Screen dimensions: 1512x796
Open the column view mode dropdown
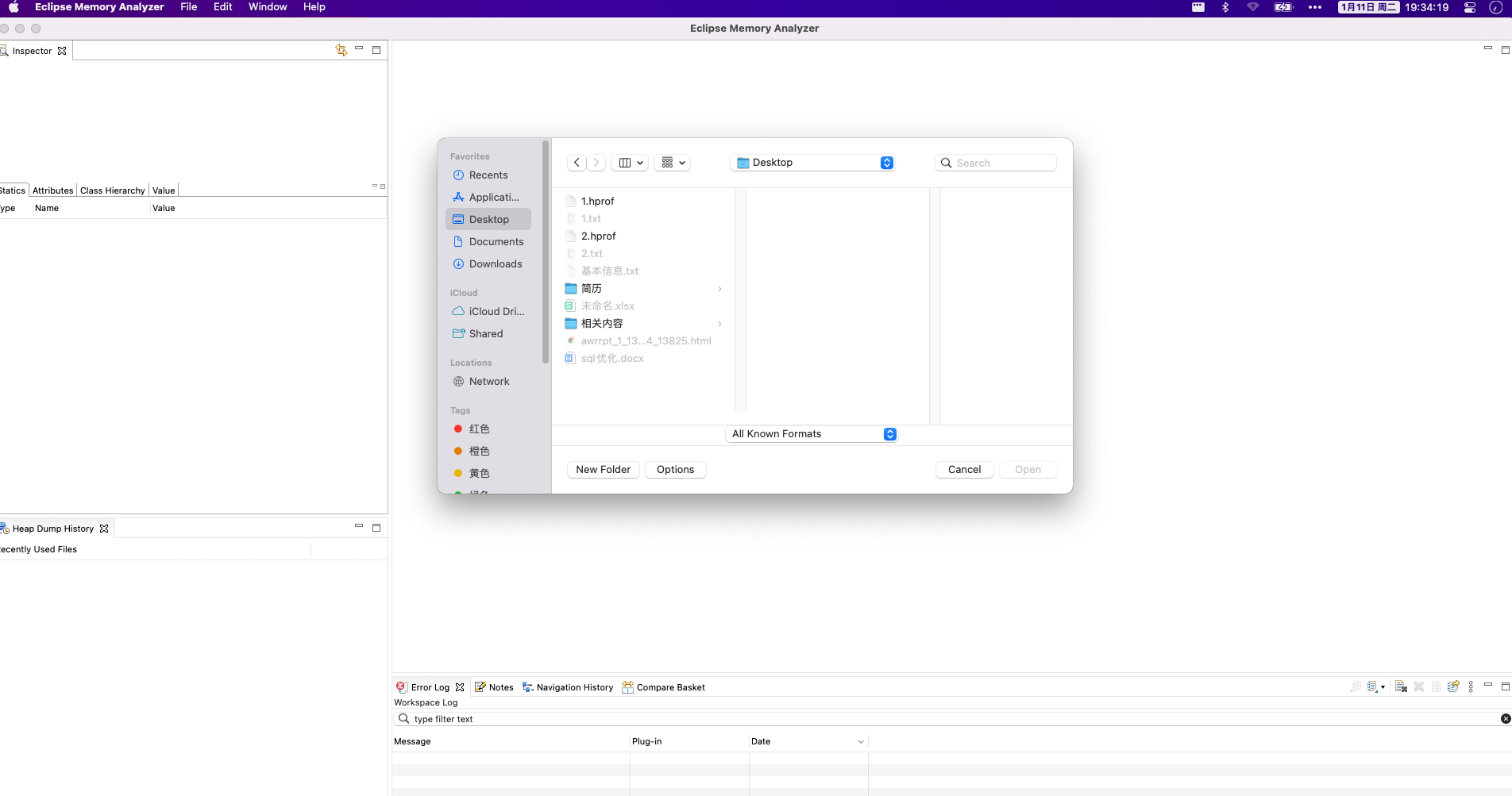[631, 163]
